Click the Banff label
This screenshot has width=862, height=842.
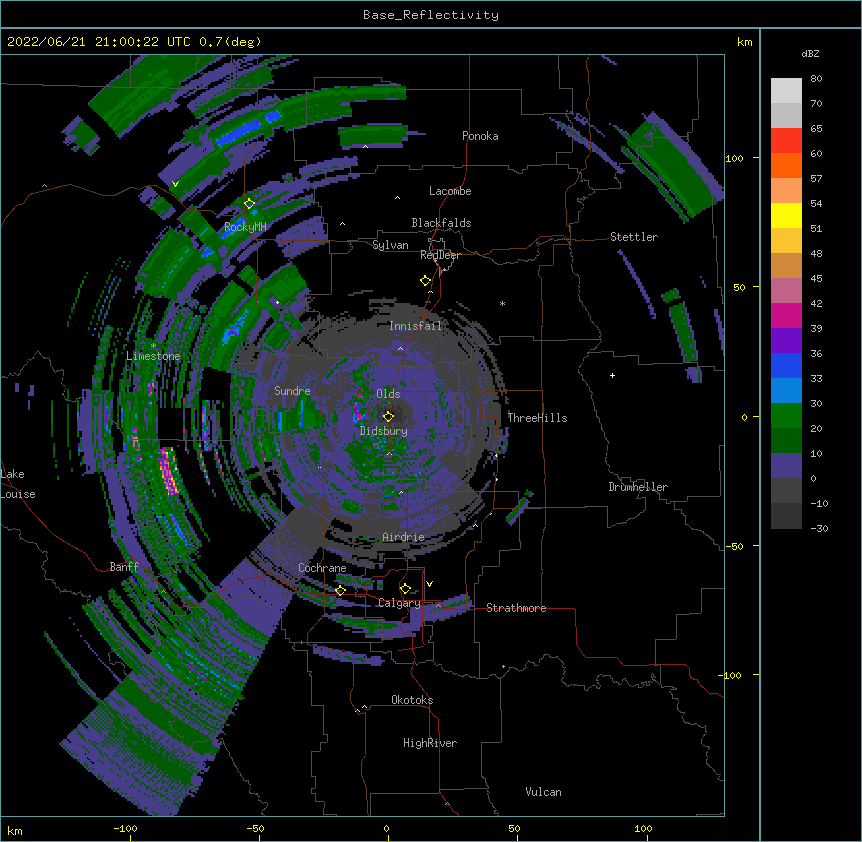point(124,567)
